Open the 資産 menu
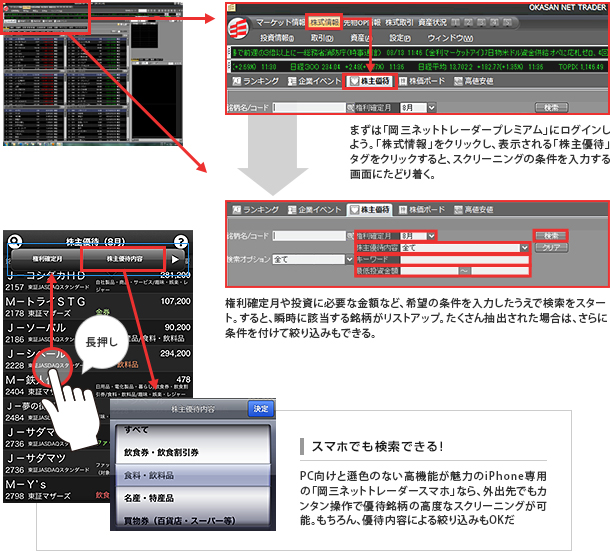The image size is (610, 551). click(x=361, y=38)
